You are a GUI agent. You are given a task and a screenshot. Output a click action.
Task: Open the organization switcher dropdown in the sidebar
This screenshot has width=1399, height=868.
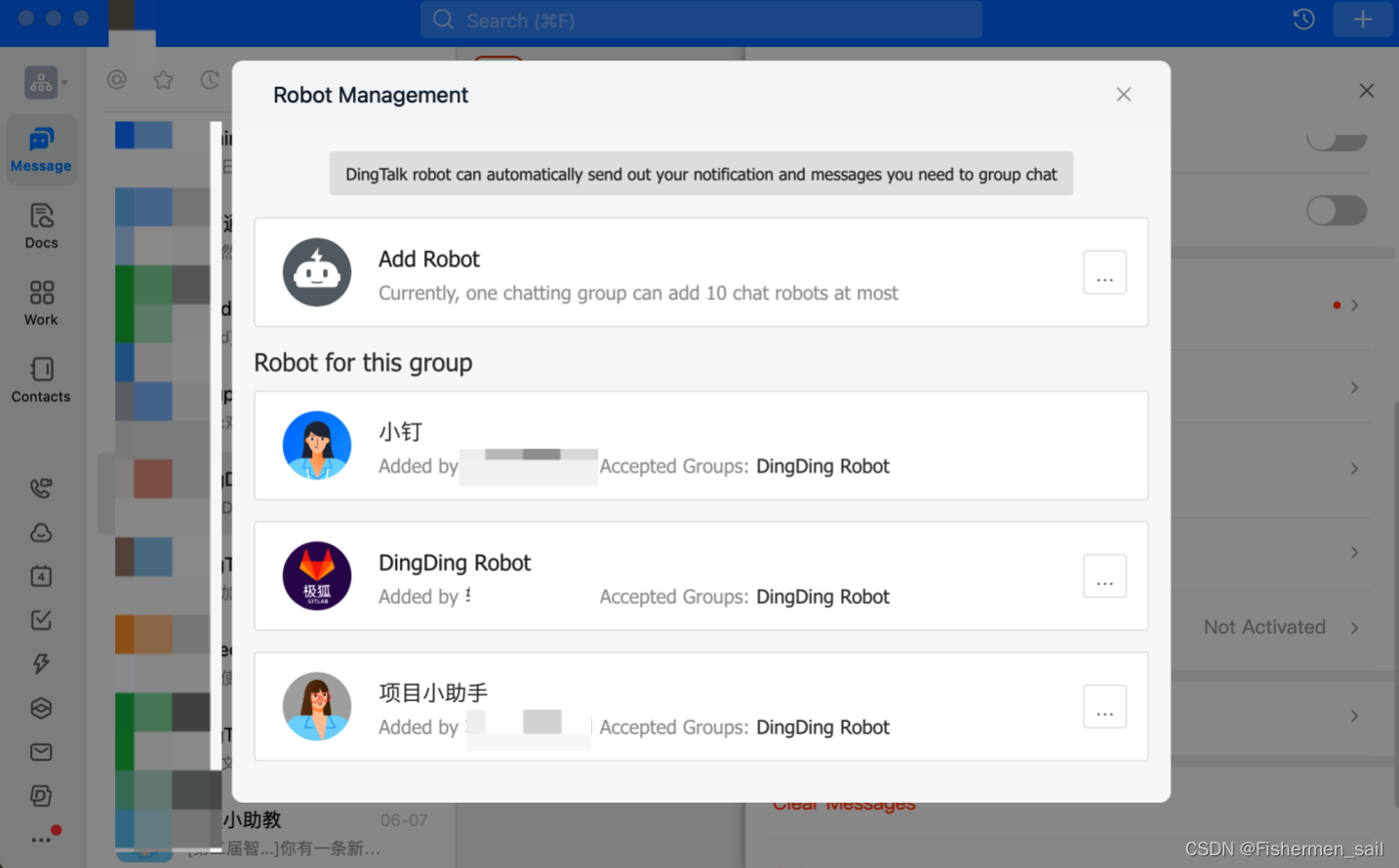46,83
